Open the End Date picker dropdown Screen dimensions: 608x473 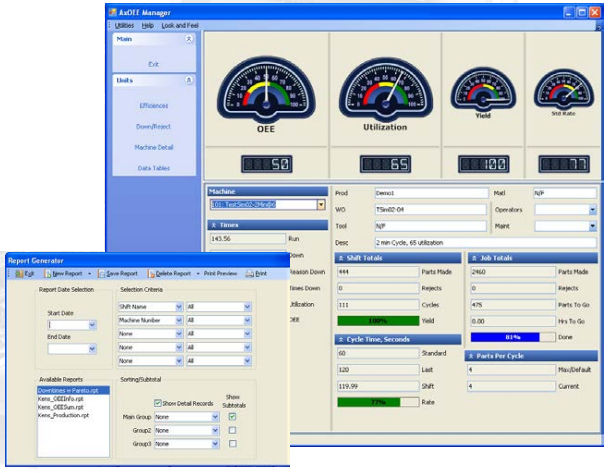coord(92,349)
